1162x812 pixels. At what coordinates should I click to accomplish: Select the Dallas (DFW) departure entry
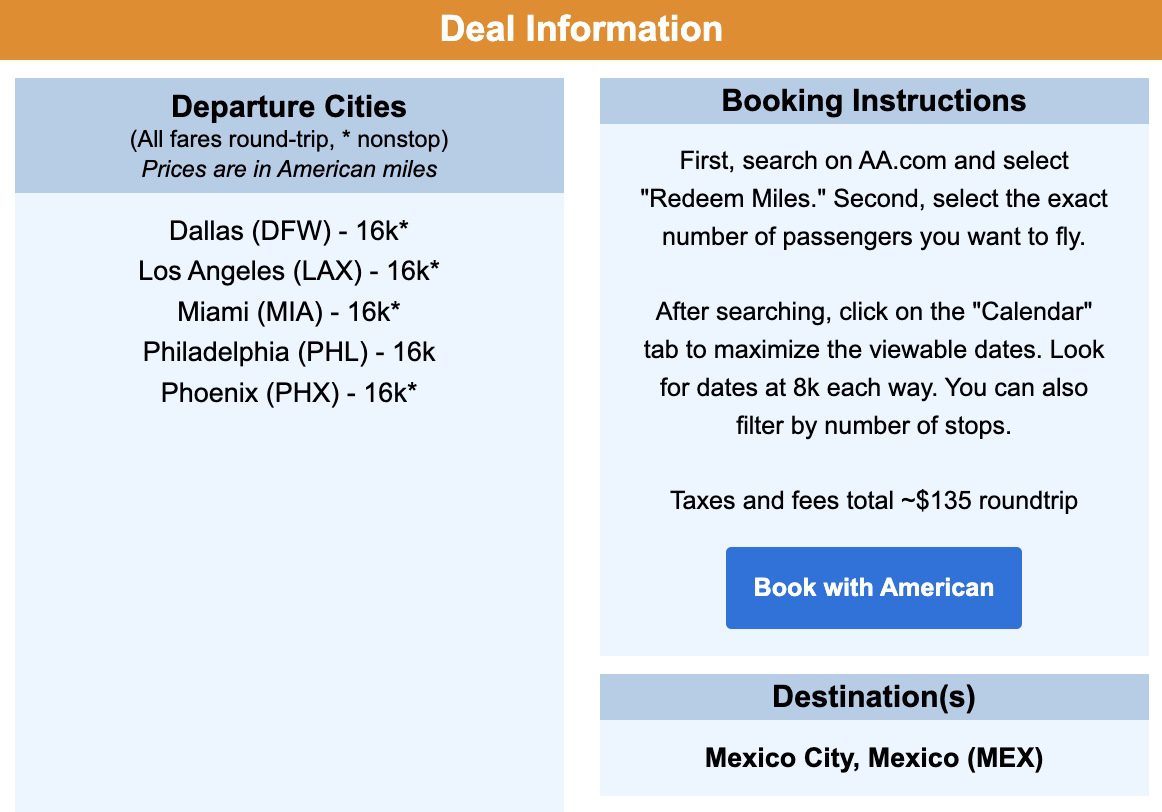[x=289, y=230]
